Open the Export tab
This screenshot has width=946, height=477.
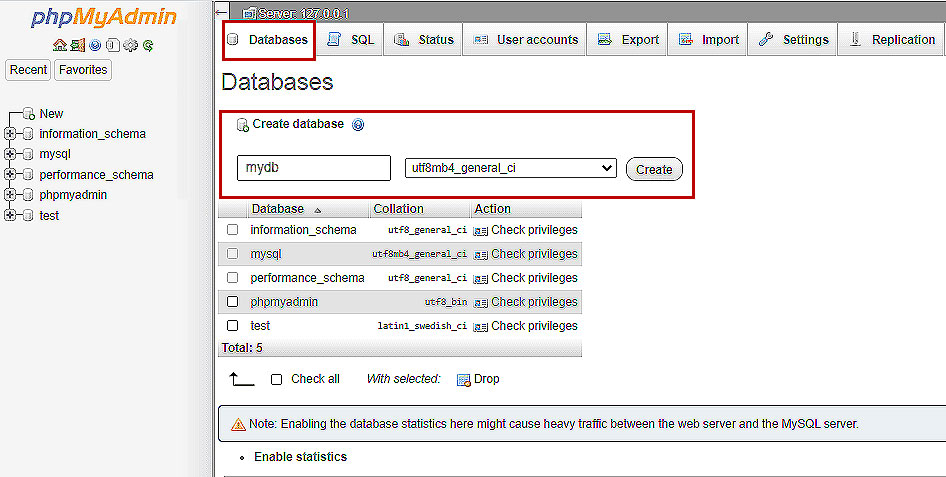click(x=627, y=40)
